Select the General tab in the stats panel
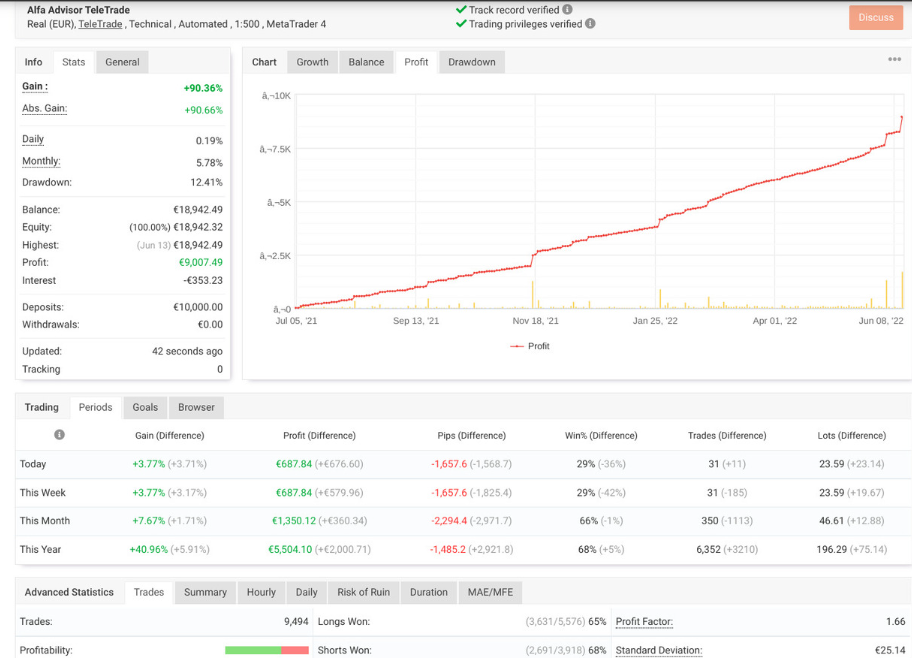The image size is (912, 658). coord(121,61)
